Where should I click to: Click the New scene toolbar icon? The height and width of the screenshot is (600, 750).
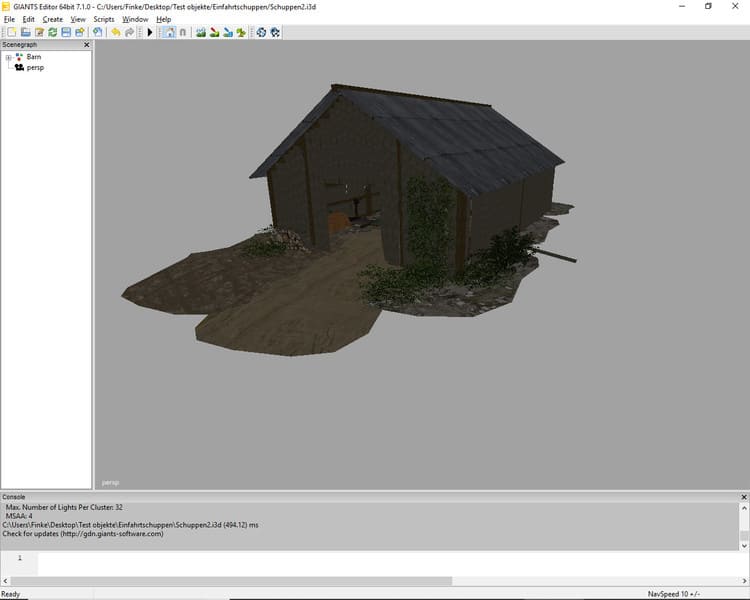tap(11, 33)
